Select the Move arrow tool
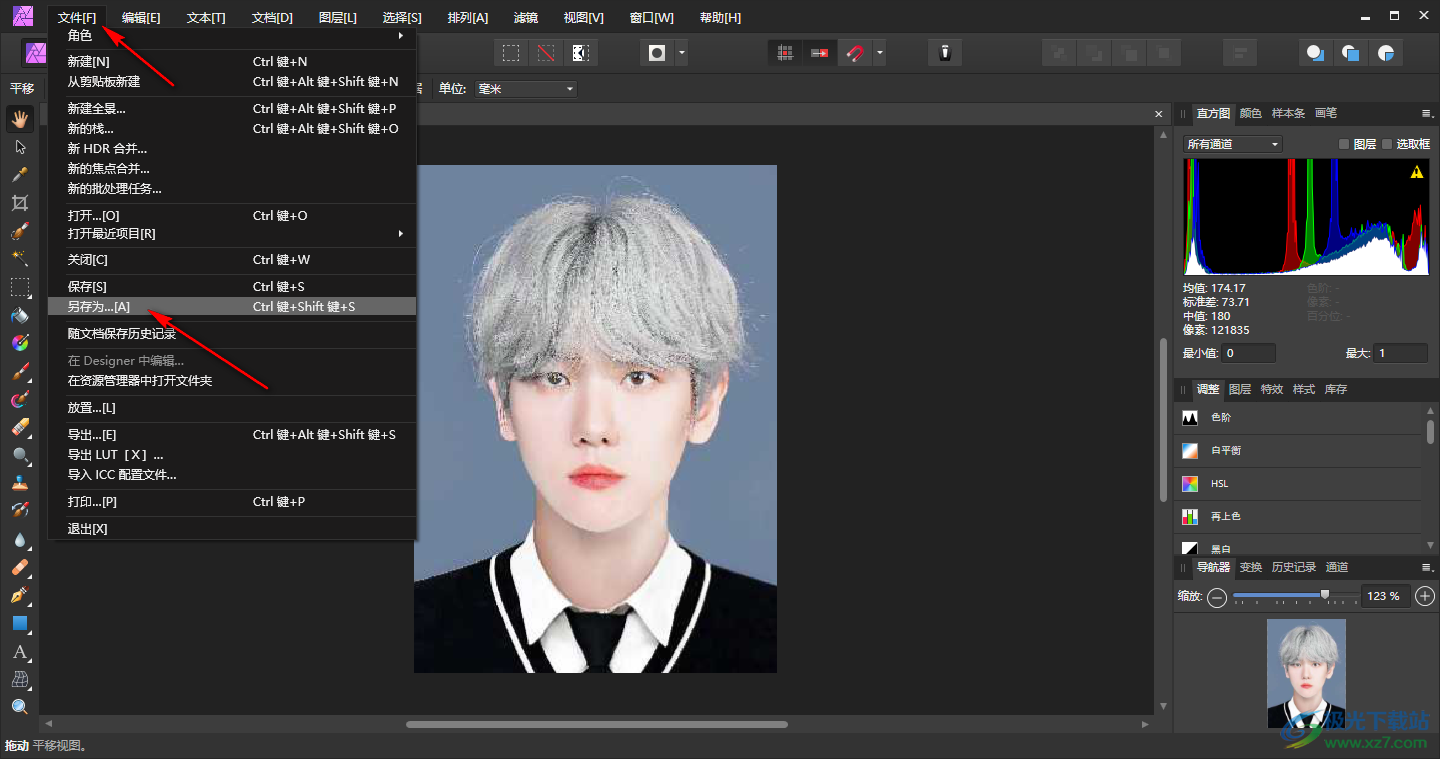This screenshot has height=759, width=1440. [x=19, y=147]
